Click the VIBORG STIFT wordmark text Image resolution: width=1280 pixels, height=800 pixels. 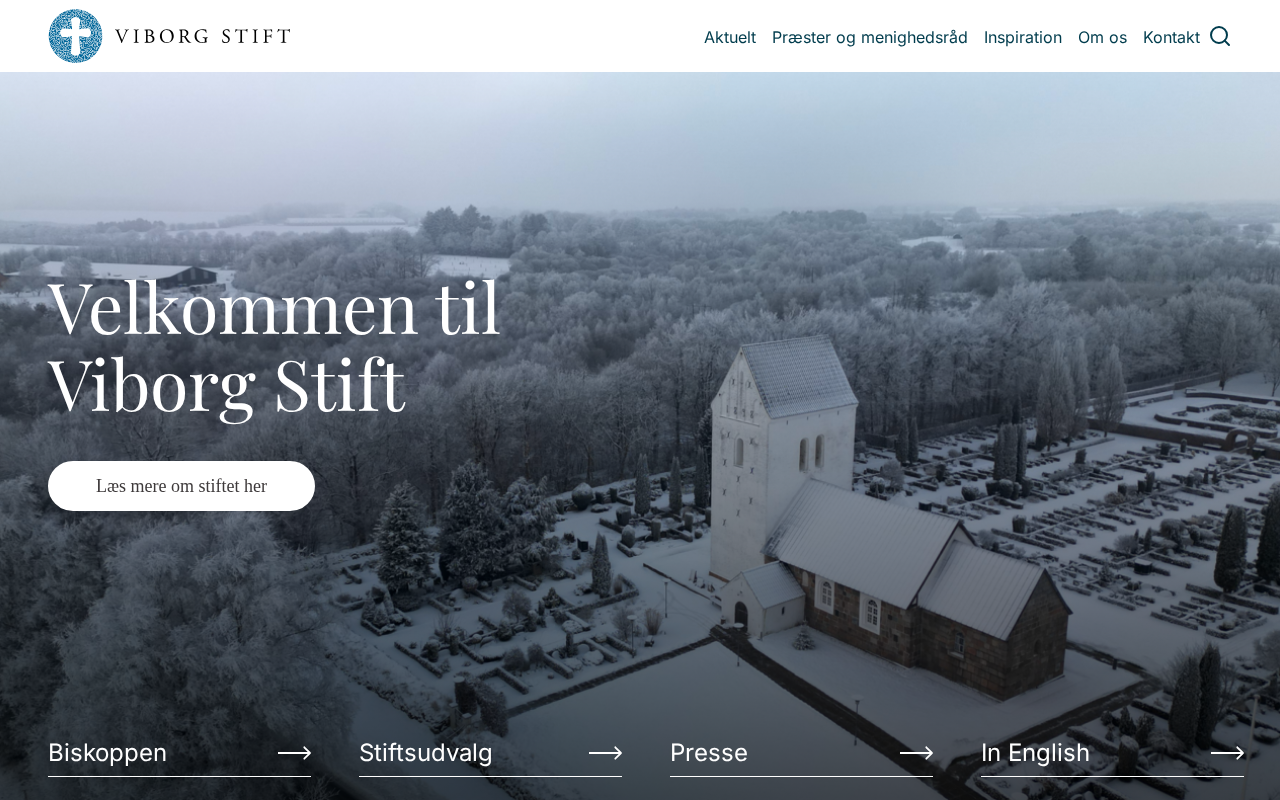[203, 37]
